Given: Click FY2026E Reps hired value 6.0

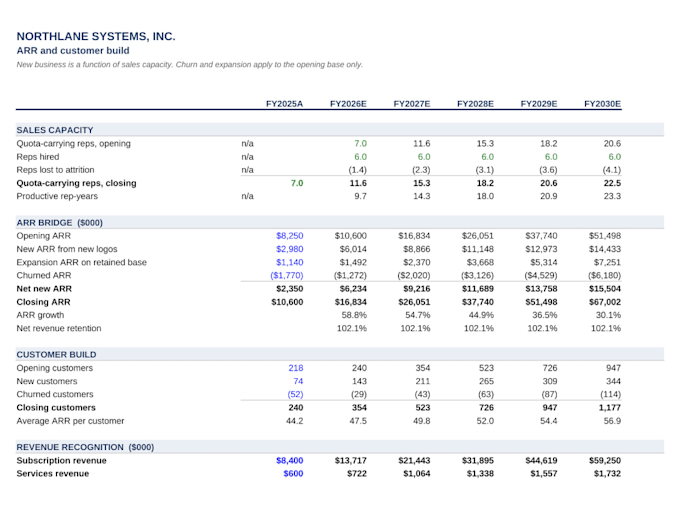Looking at the screenshot, I should coord(360,157).
